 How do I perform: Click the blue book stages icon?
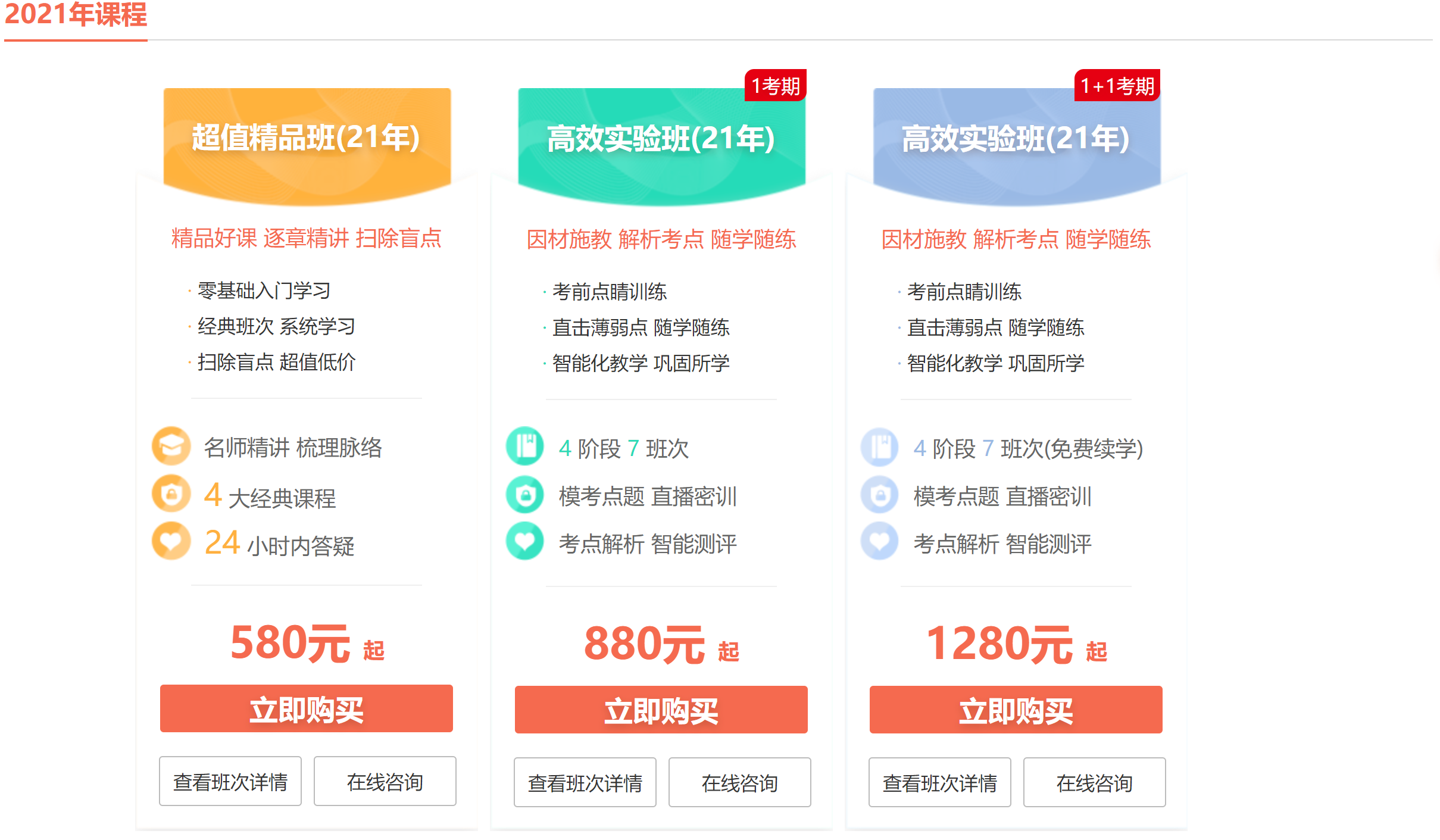pos(879,447)
